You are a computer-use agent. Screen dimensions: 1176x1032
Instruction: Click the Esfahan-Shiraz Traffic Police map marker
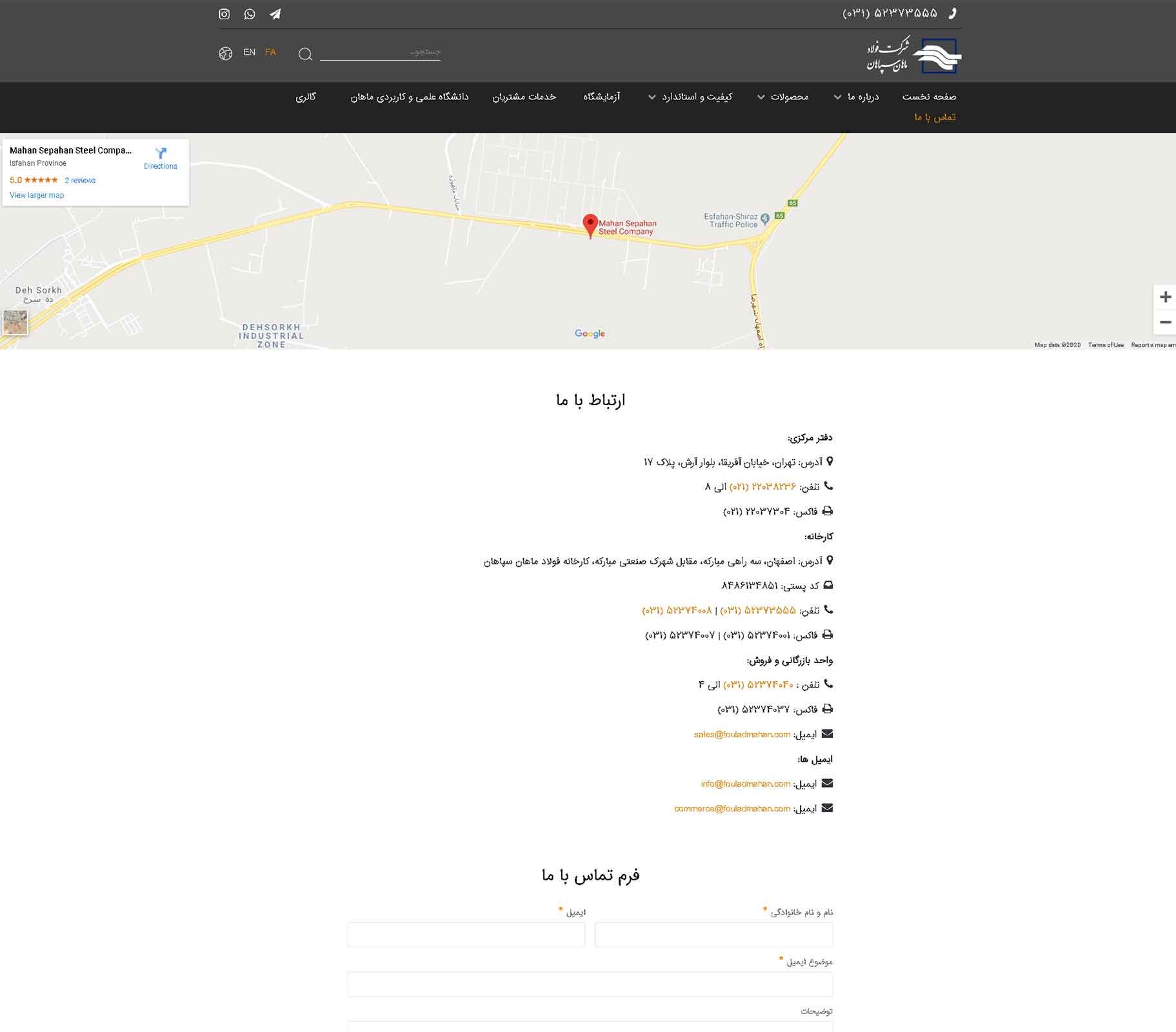(x=765, y=219)
